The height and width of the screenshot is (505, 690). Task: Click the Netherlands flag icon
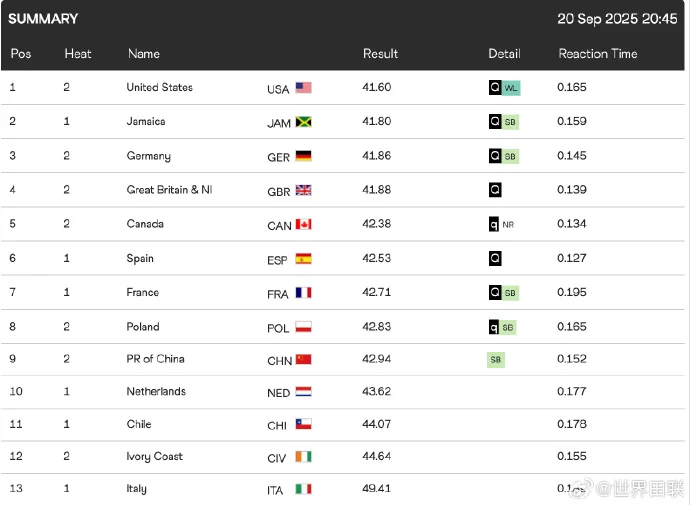(304, 392)
